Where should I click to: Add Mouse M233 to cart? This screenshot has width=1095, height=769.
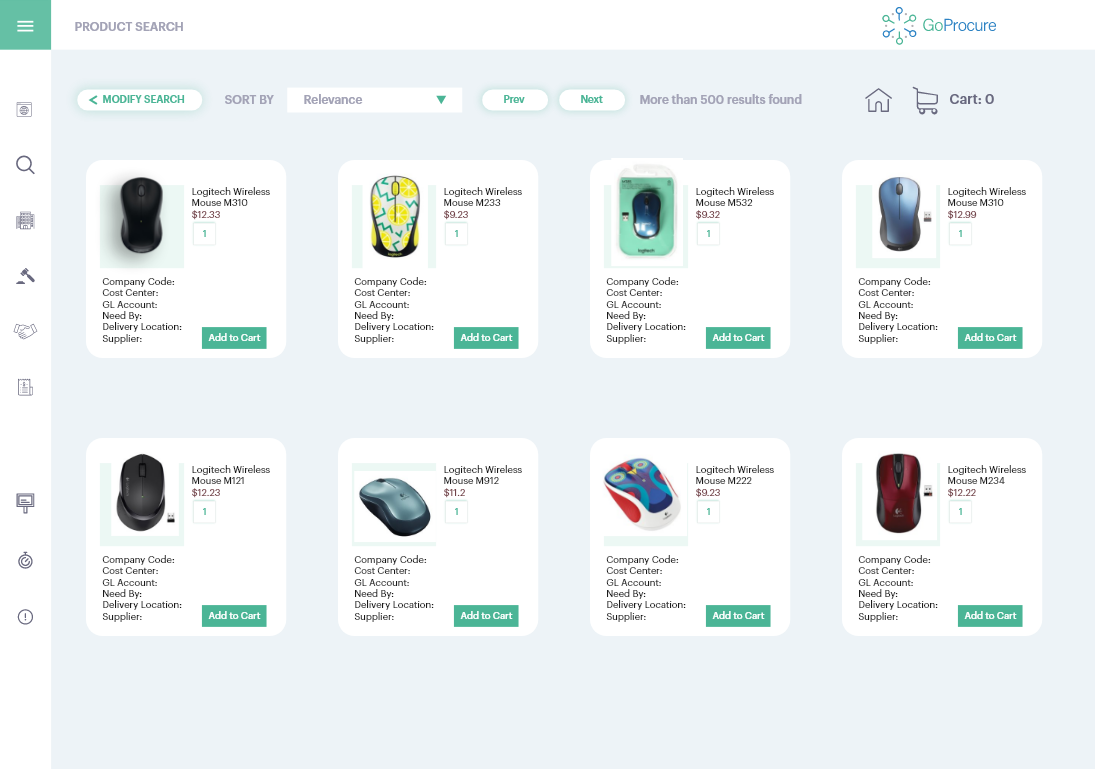click(486, 338)
